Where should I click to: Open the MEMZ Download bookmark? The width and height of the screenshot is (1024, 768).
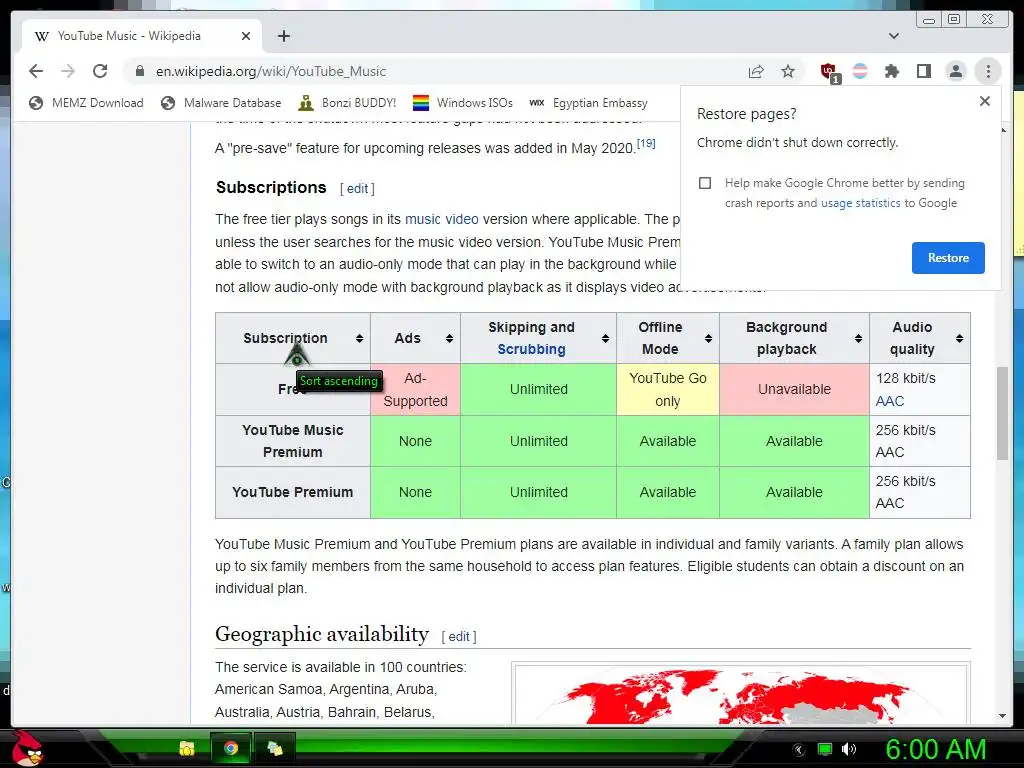(86, 103)
